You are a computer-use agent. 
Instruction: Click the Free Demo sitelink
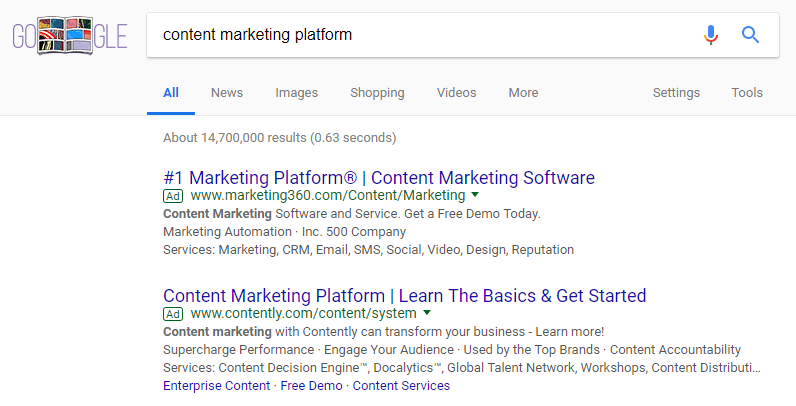click(x=311, y=386)
